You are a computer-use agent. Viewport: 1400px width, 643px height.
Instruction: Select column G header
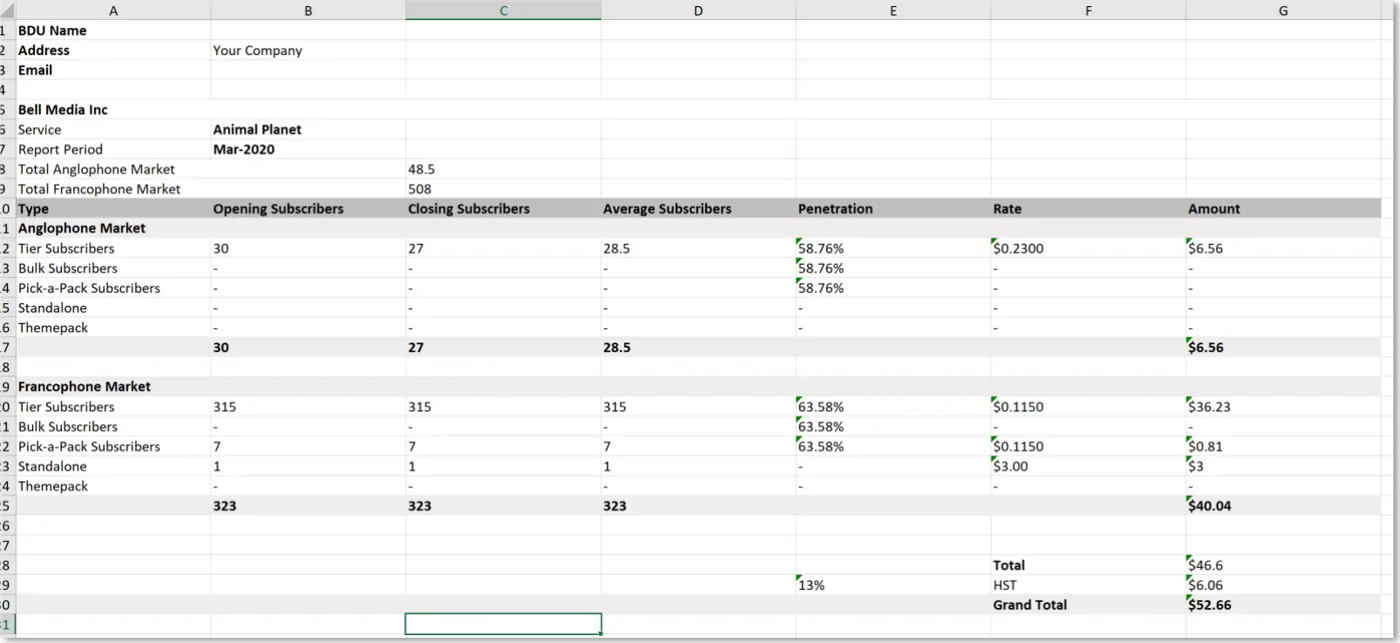1283,11
